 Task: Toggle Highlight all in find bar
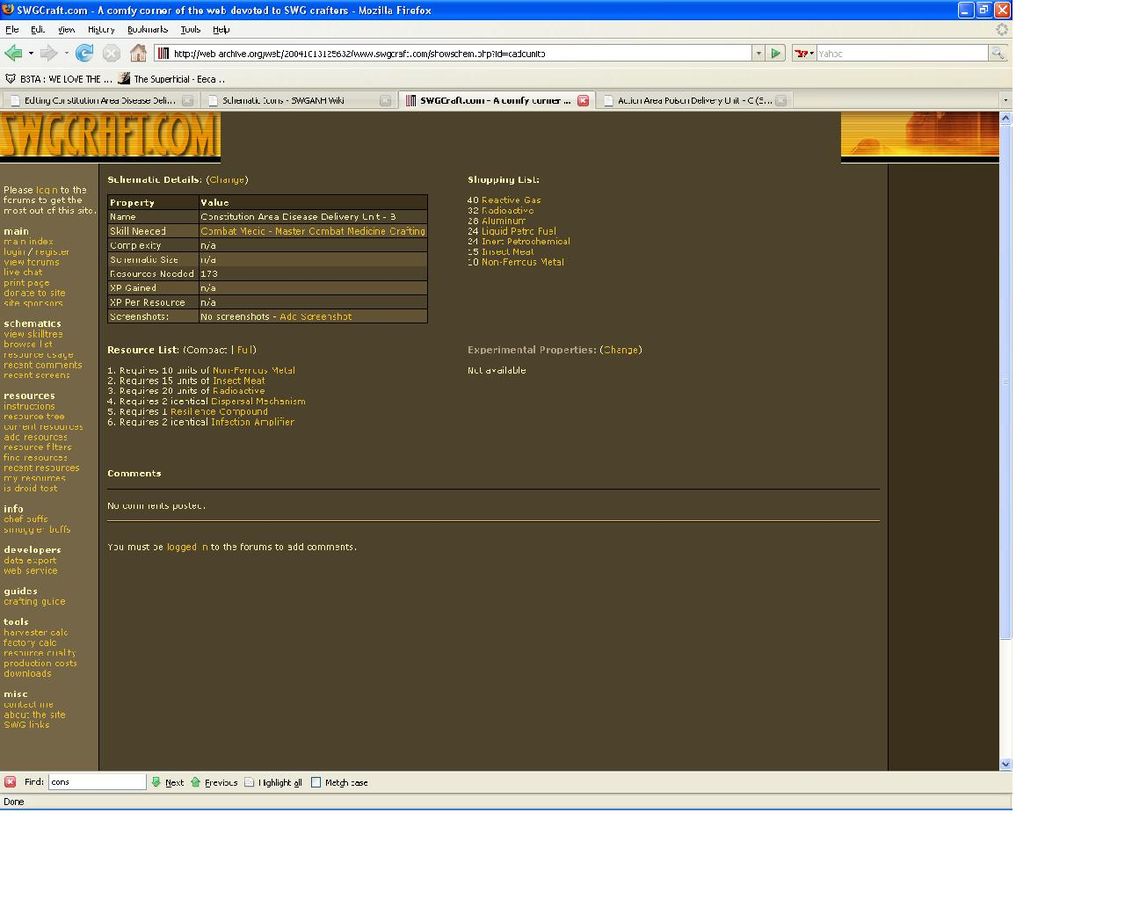click(x=250, y=782)
